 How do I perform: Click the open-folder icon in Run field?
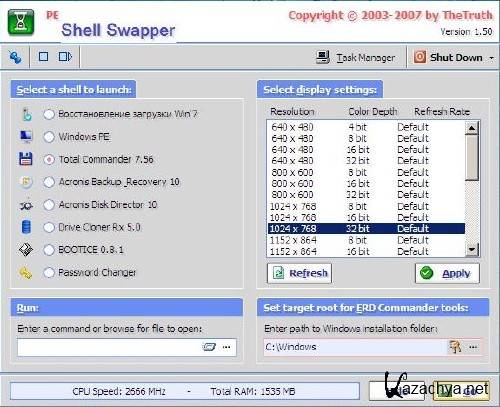[209, 347]
